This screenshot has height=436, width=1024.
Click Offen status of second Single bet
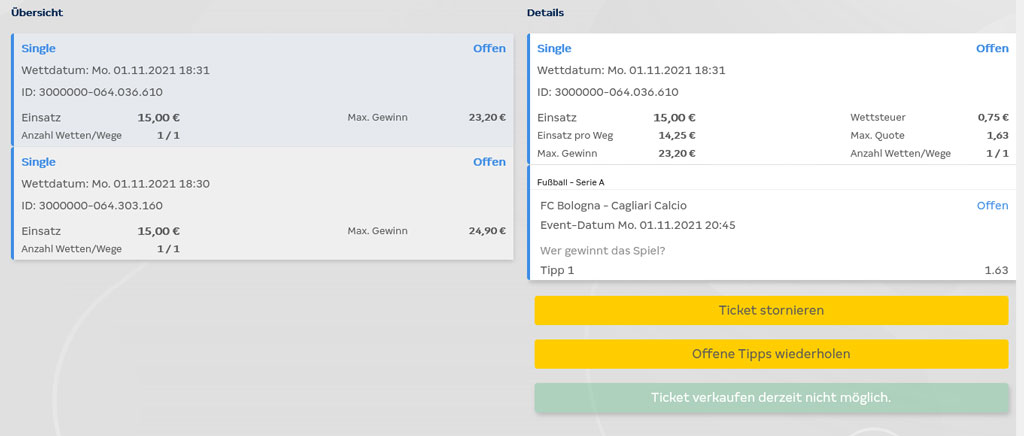tap(490, 162)
